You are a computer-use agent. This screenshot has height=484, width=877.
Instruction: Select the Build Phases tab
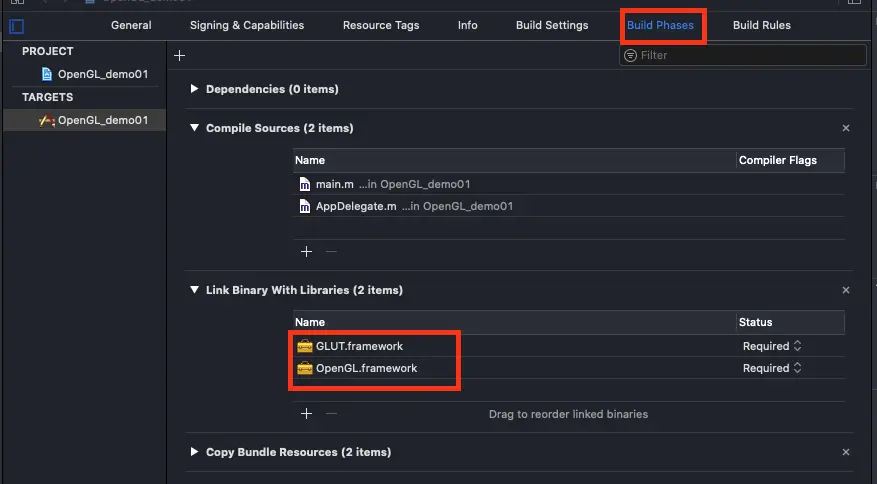(x=660, y=25)
